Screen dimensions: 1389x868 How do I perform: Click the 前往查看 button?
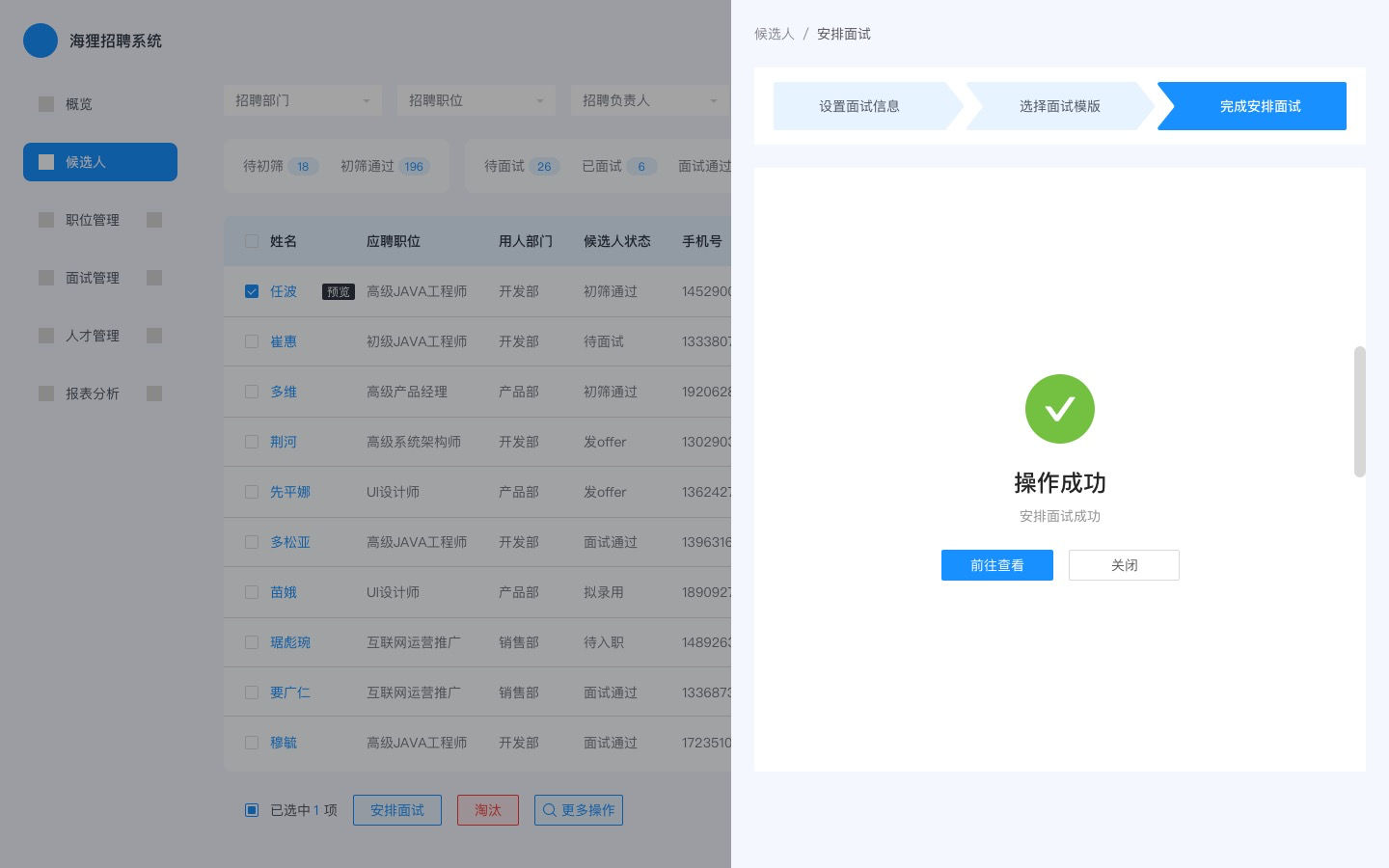(997, 565)
